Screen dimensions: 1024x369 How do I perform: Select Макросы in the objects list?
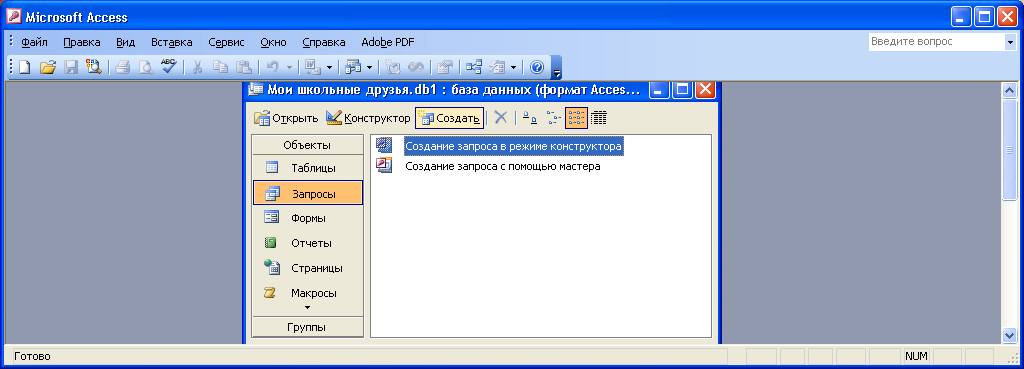[x=307, y=293]
